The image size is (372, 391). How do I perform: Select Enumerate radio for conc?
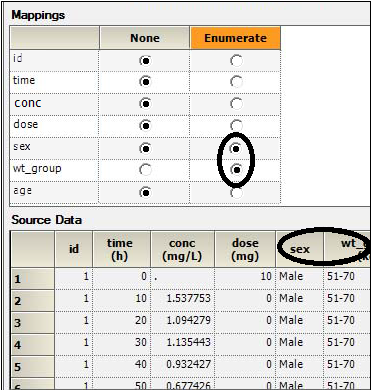[236, 104]
